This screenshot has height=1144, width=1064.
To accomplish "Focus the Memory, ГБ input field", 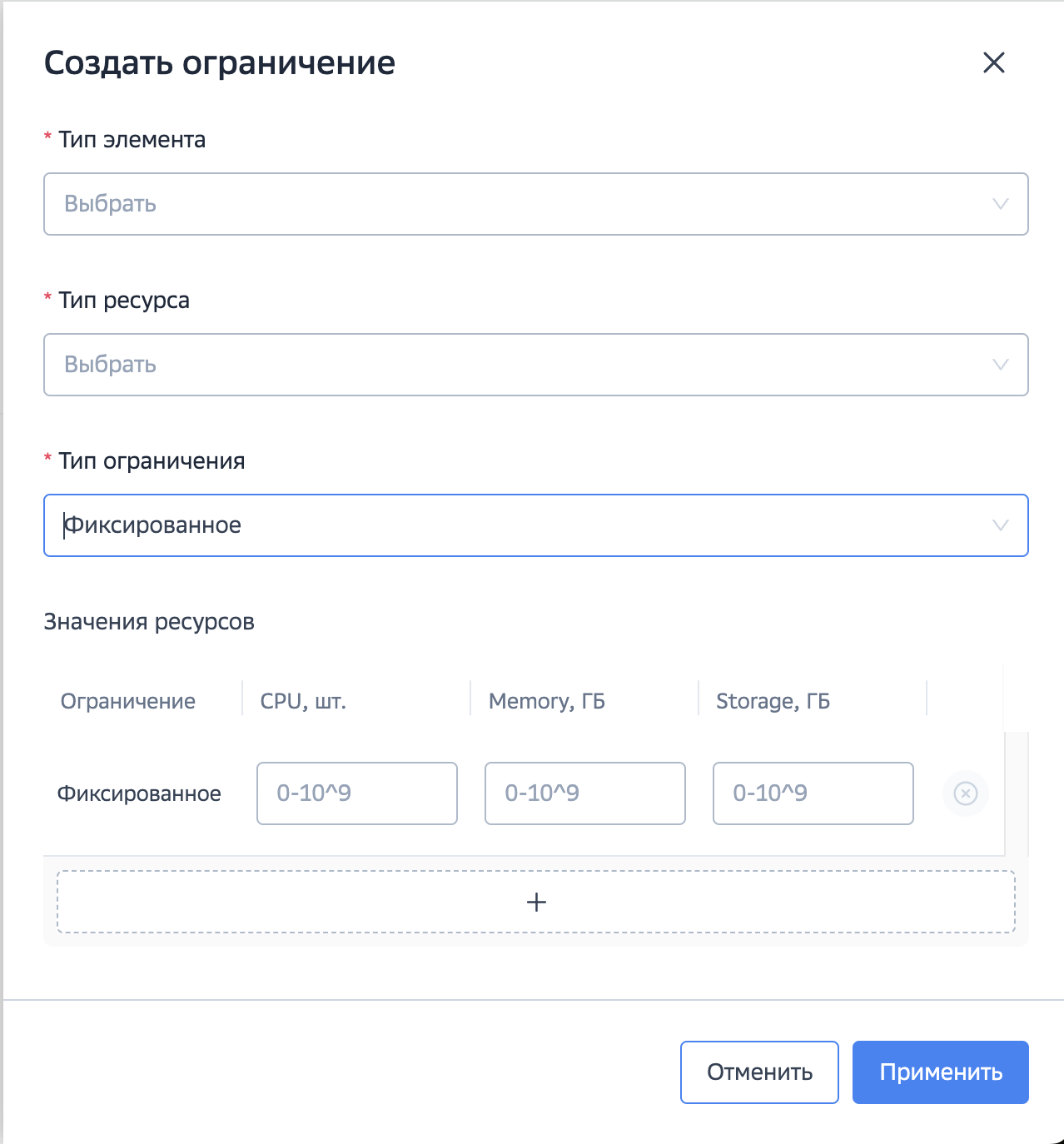I will [584, 793].
